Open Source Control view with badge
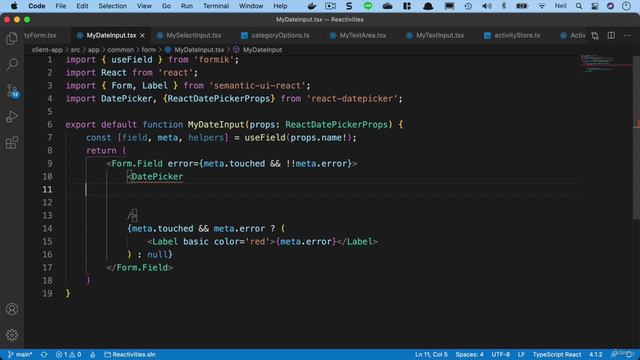The height and width of the screenshot is (360, 640). (x=12, y=91)
